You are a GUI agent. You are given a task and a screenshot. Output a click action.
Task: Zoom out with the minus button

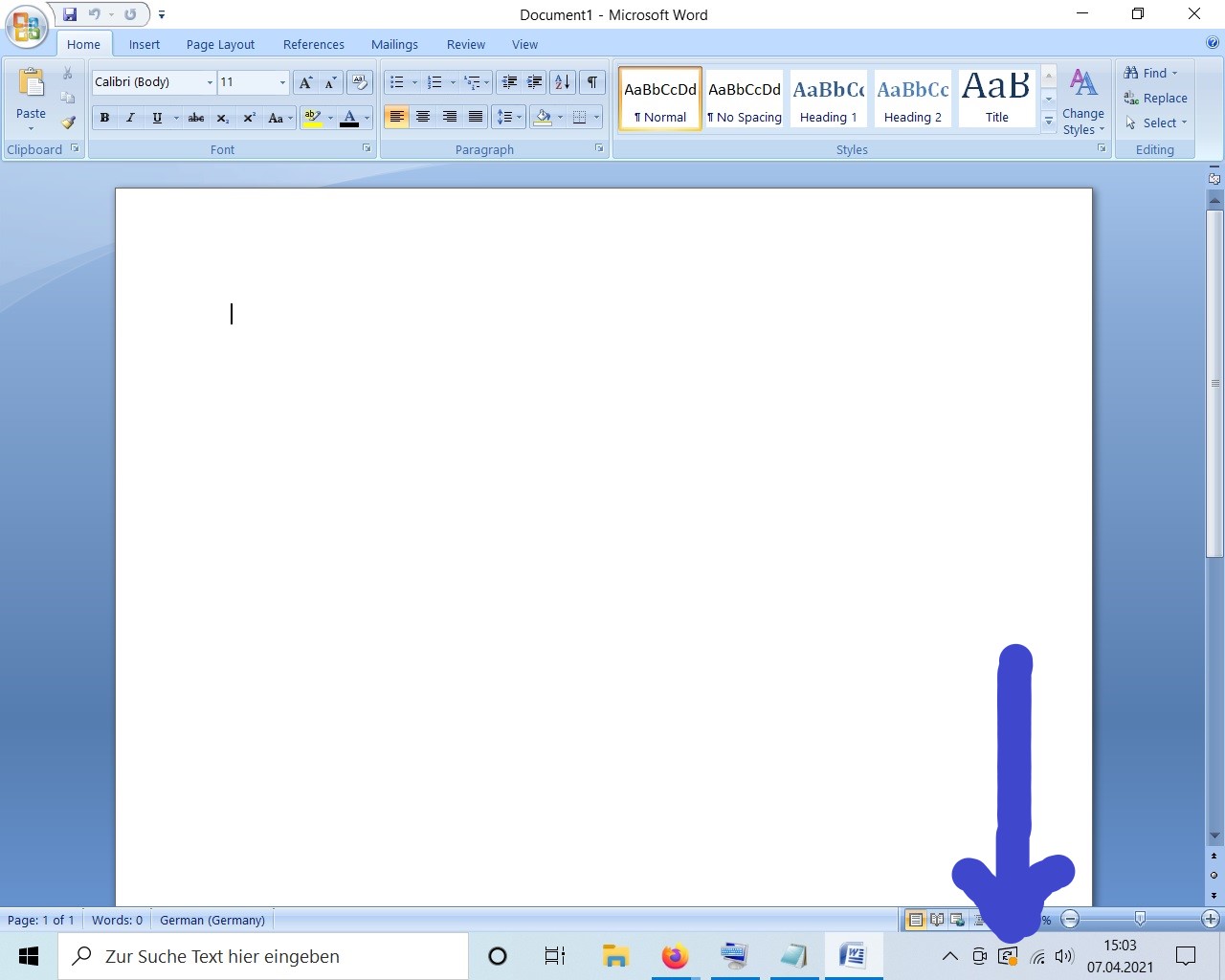point(1071,920)
